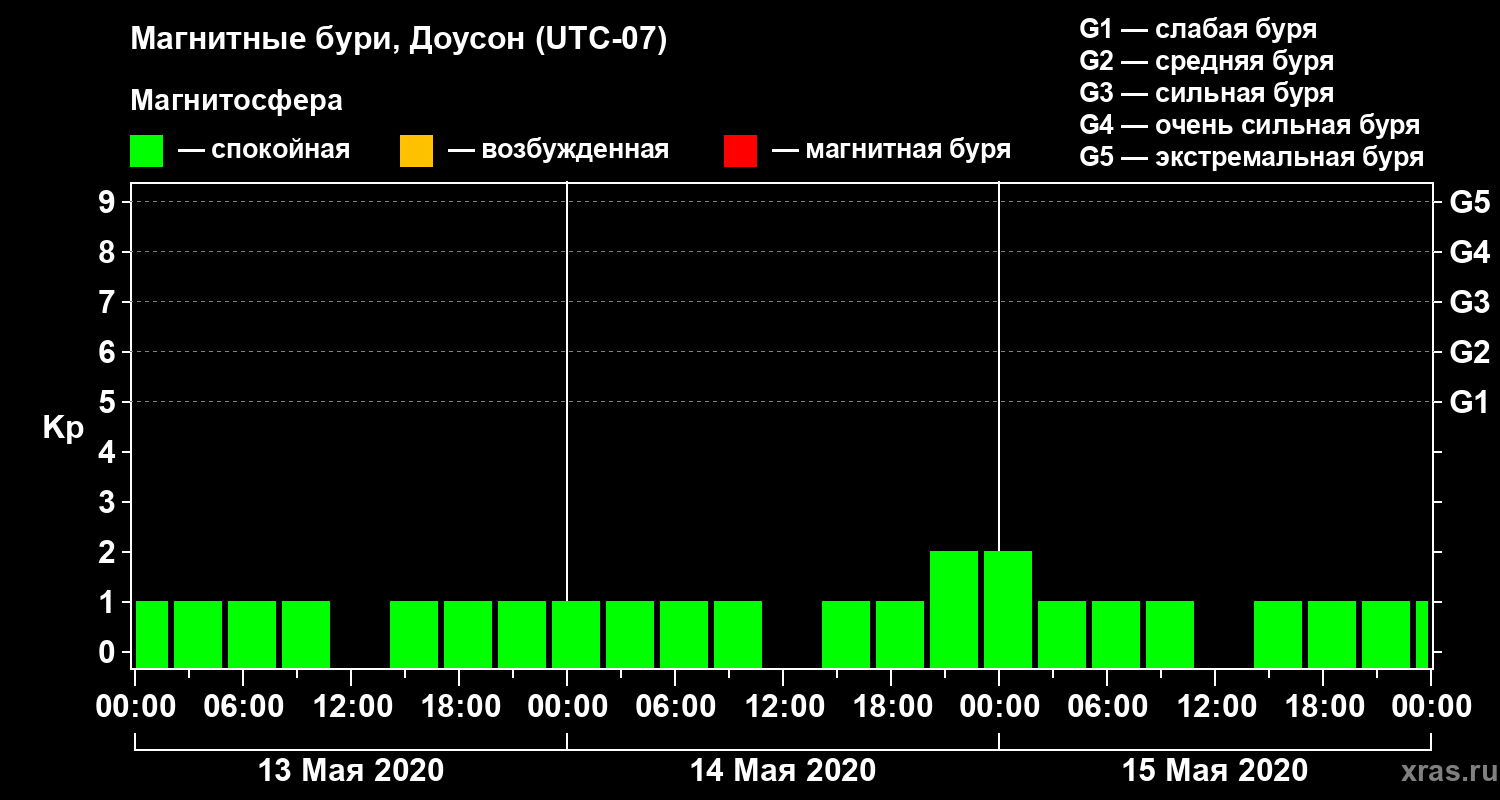Click the 'G3' label on the right axis
Screen dimensions: 1500x800
coord(1469,302)
